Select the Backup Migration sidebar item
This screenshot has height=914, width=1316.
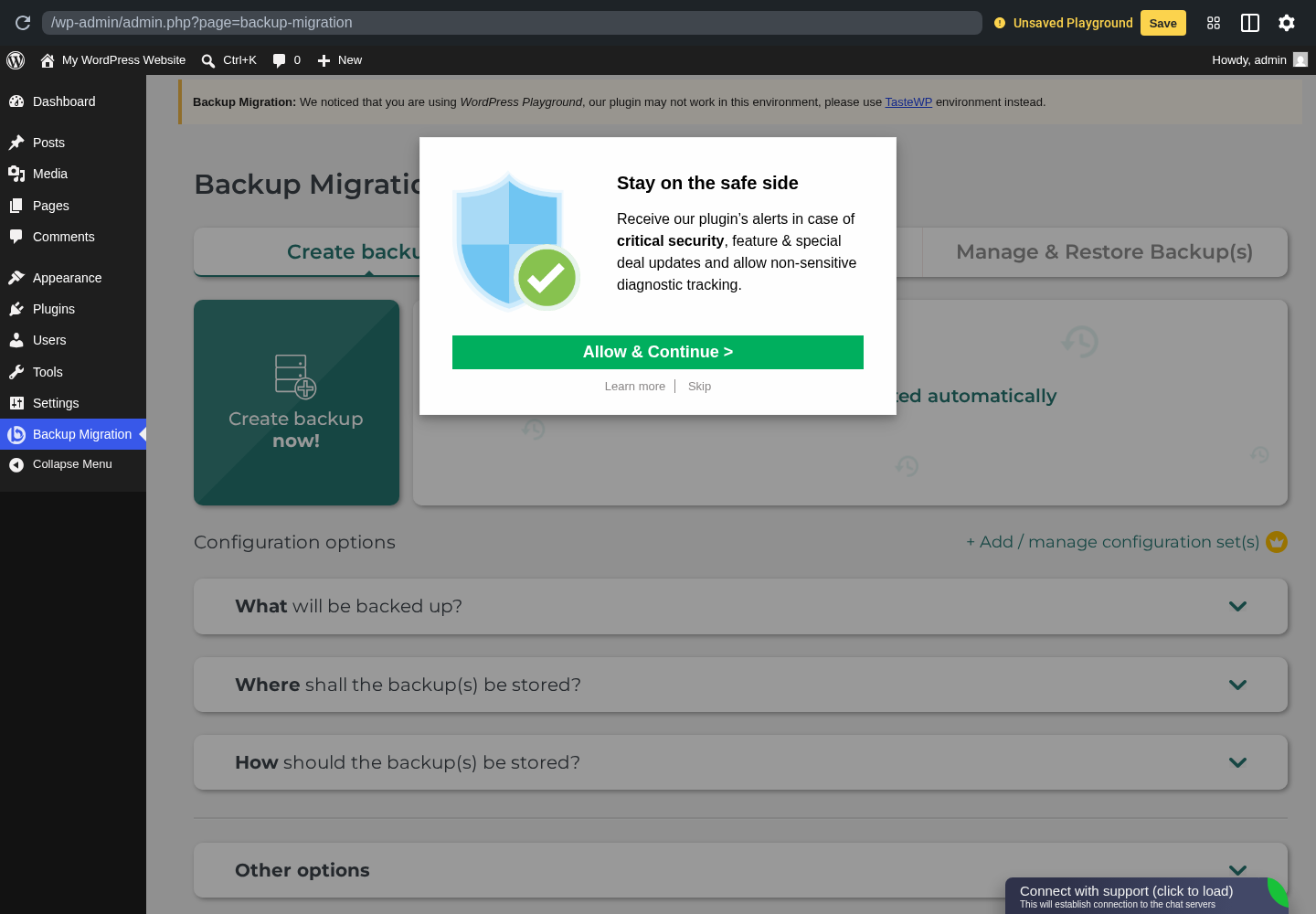[73, 434]
